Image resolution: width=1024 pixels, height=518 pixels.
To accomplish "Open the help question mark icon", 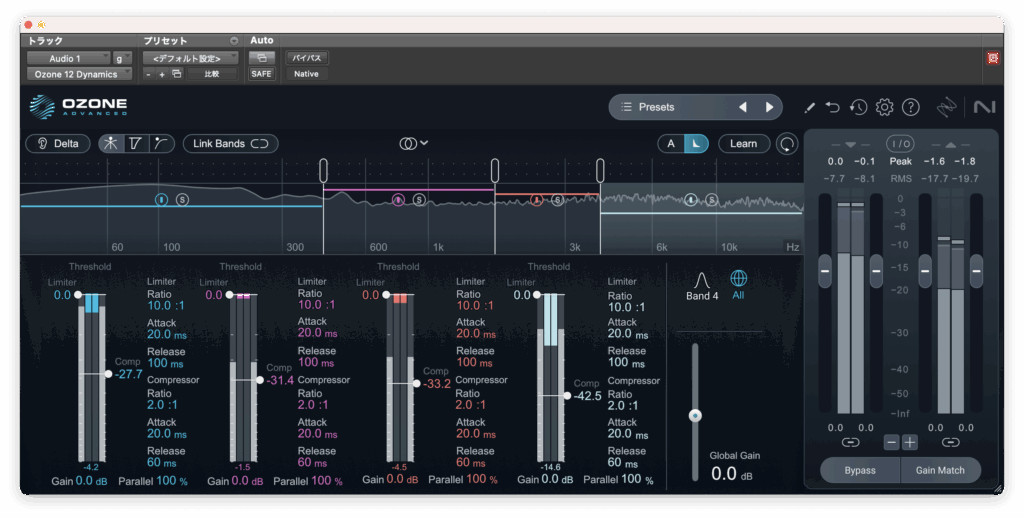I will pos(910,107).
